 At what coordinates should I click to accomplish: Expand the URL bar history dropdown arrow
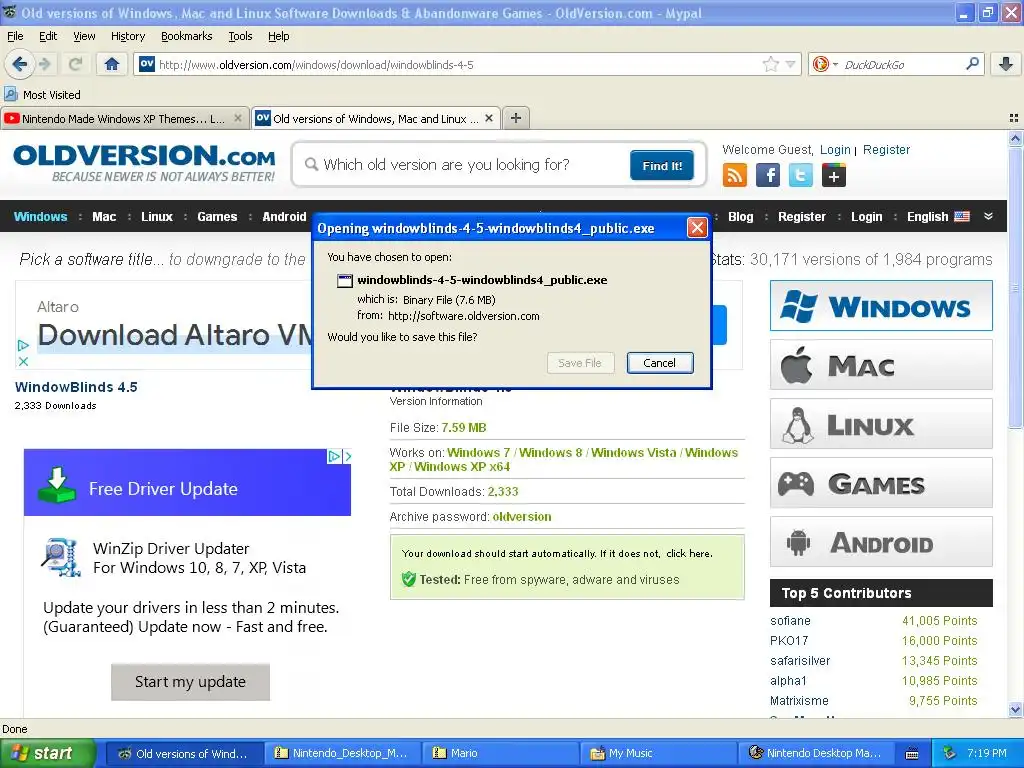[x=790, y=64]
